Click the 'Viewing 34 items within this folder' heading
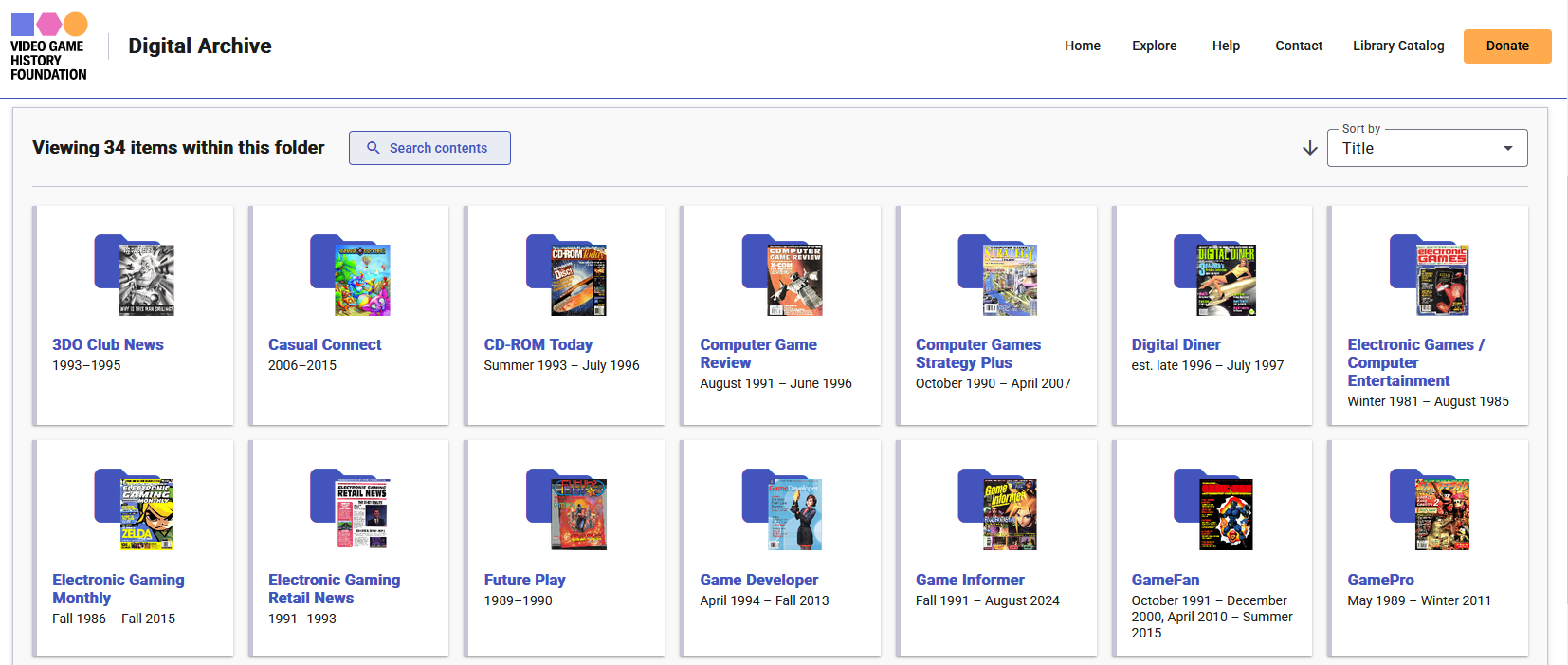Viewport: 1568px width, 665px height. [x=178, y=147]
